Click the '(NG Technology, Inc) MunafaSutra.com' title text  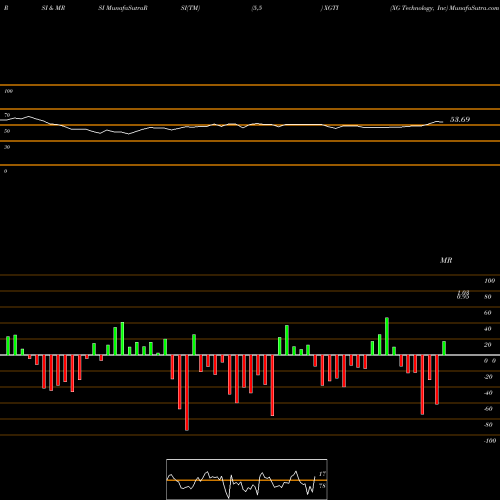(445, 8)
